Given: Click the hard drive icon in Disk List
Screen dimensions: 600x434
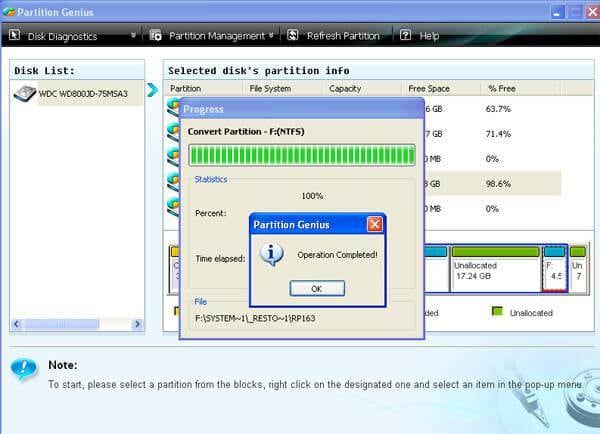Looking at the screenshot, I should point(25,93).
